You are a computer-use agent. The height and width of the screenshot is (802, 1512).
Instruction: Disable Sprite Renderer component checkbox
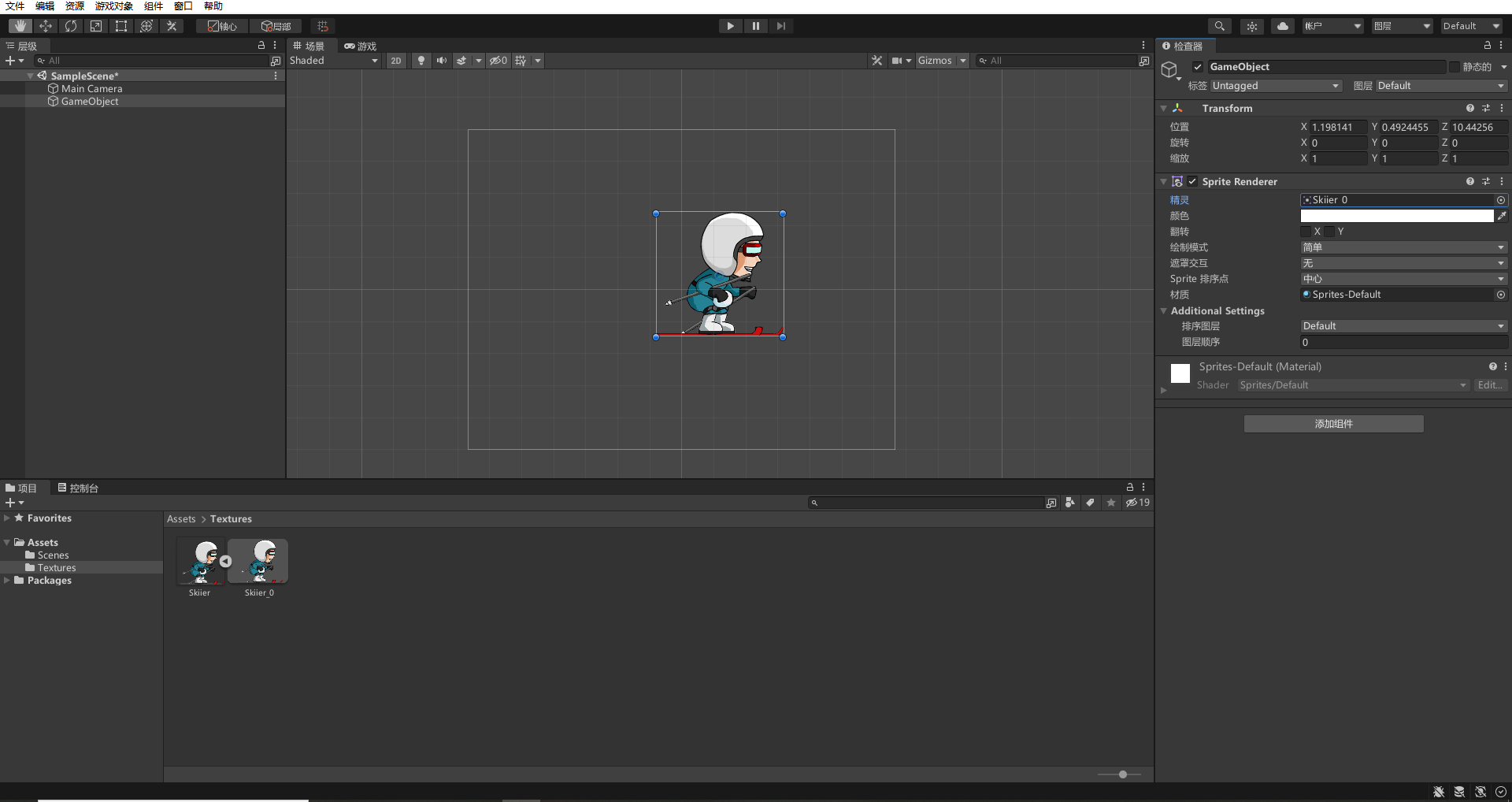(x=1192, y=182)
